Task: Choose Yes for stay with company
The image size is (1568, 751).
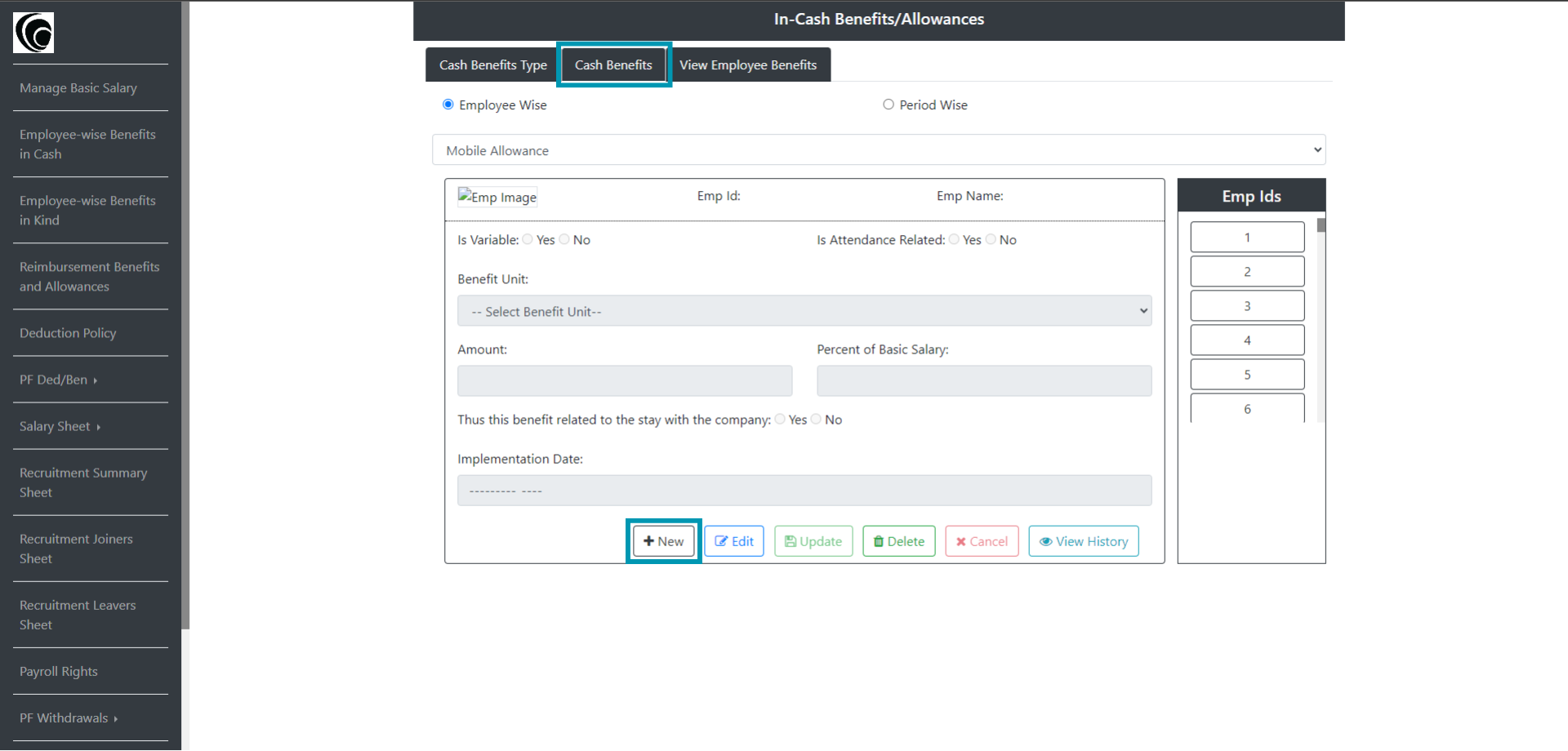Action: coord(780,419)
